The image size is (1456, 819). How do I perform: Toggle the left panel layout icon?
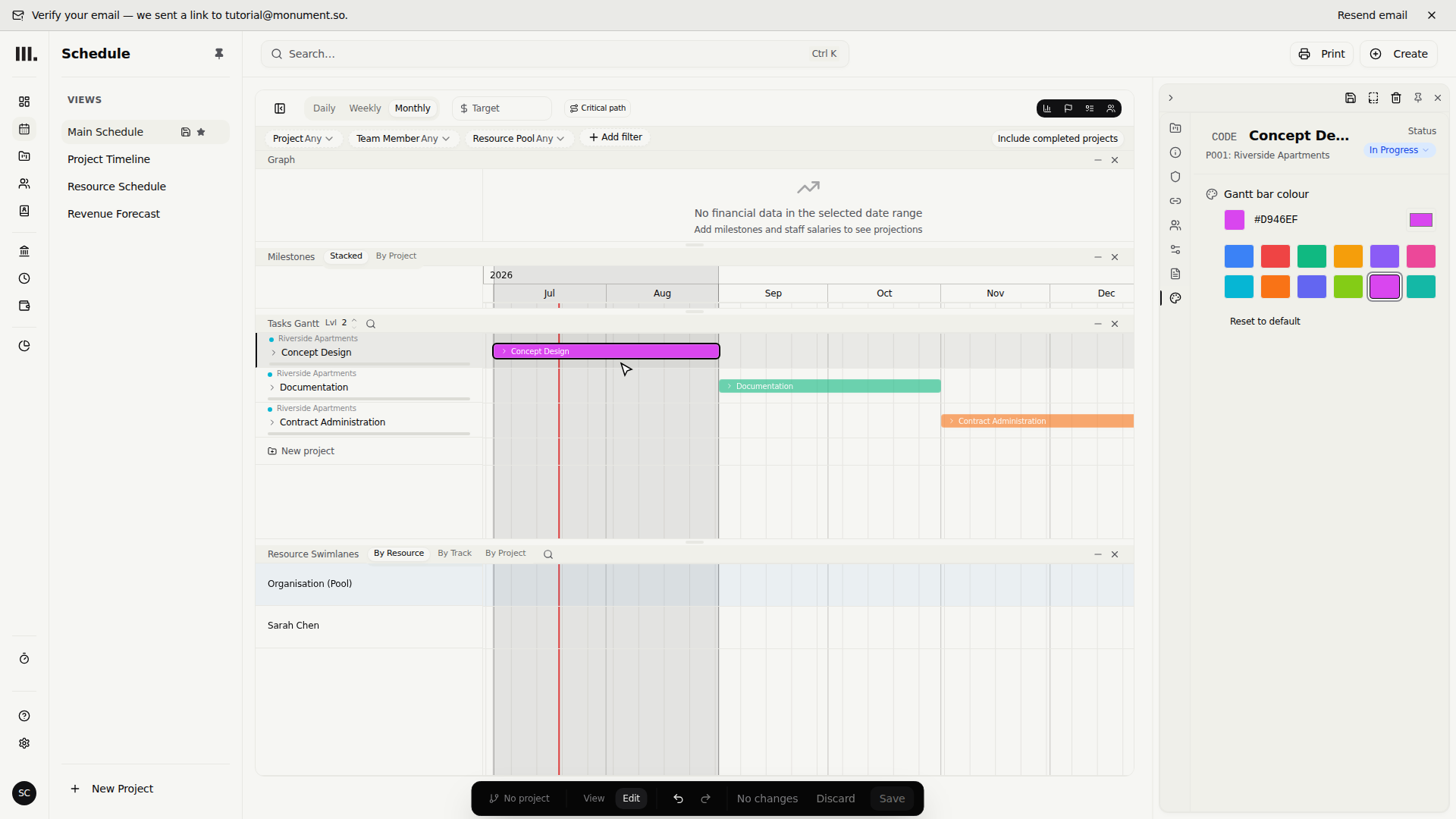coord(280,108)
